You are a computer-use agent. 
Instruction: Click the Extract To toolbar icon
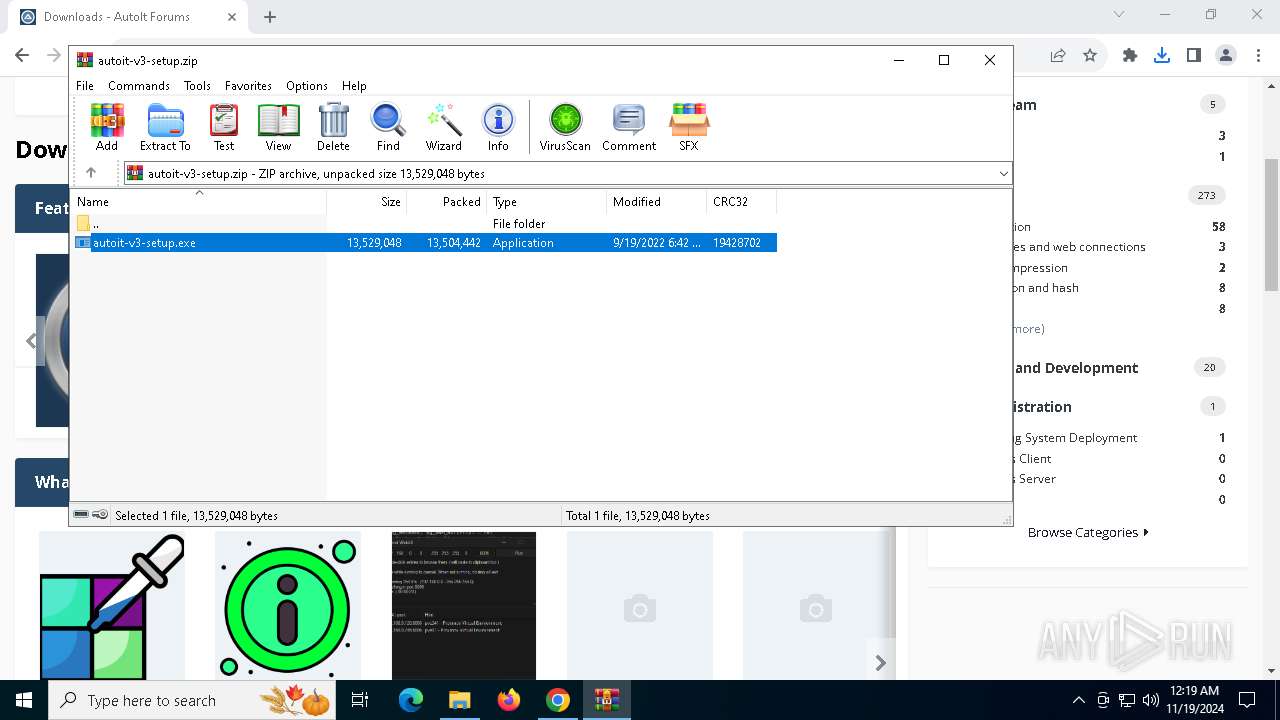[165, 127]
